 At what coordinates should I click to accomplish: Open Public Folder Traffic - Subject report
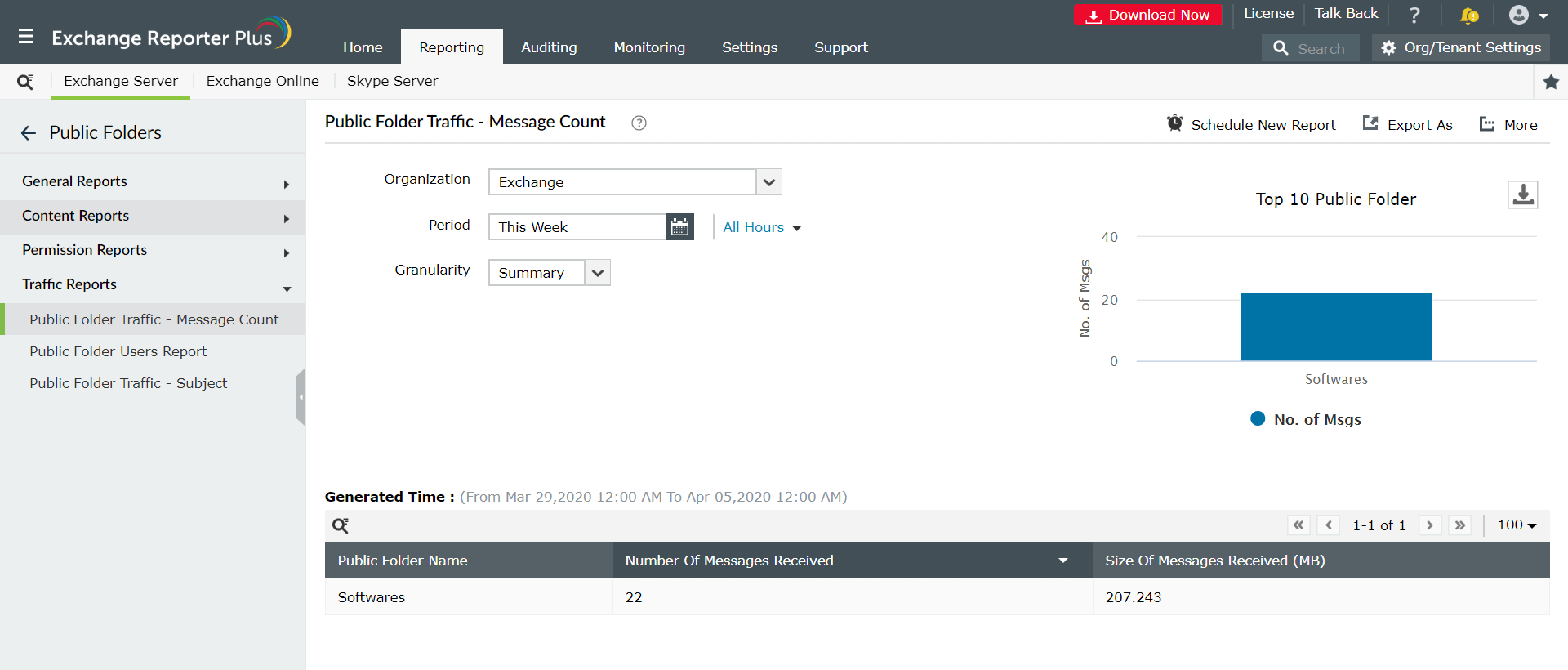coord(128,383)
